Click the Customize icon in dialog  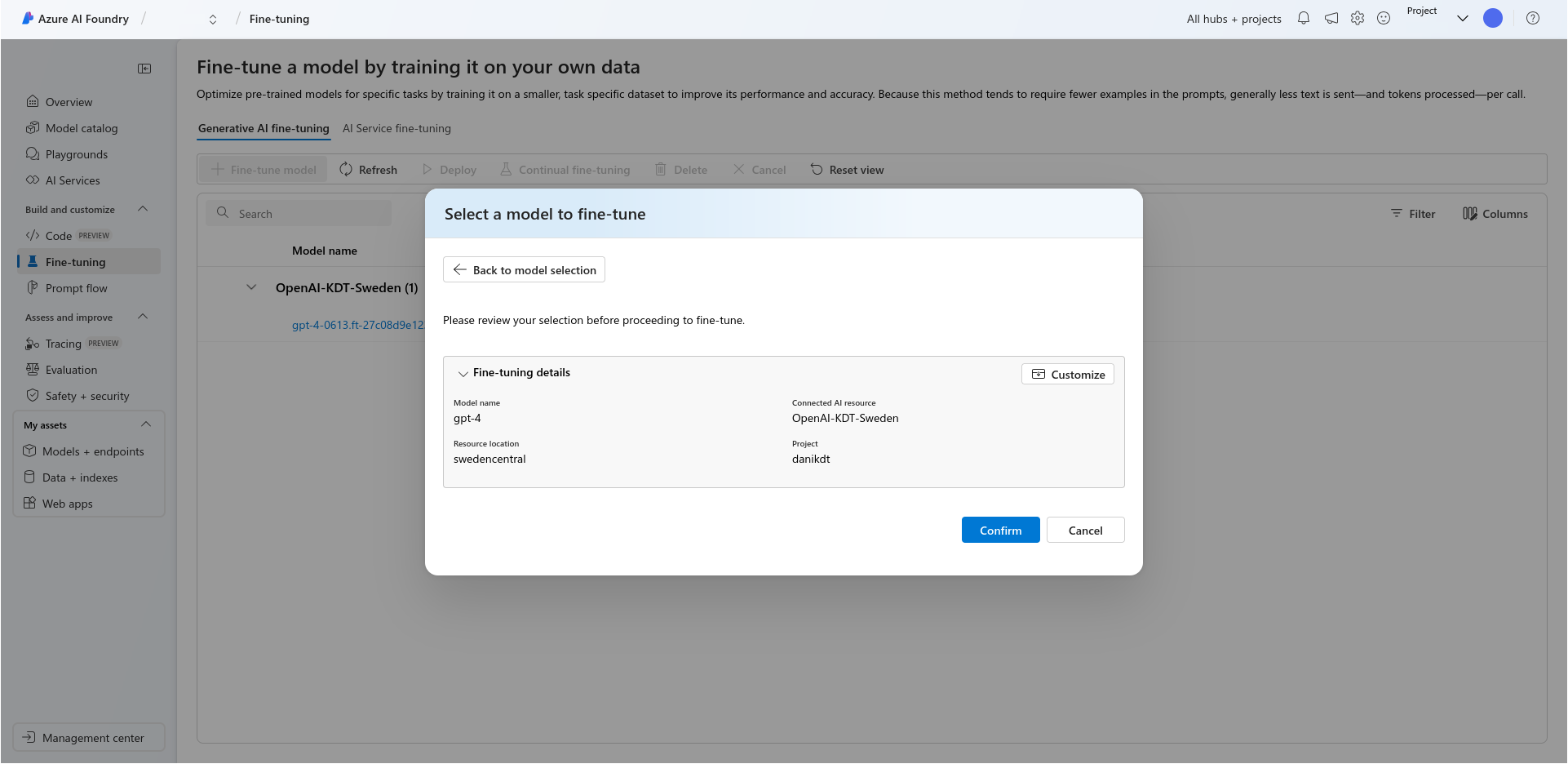pyautogui.click(x=1039, y=375)
